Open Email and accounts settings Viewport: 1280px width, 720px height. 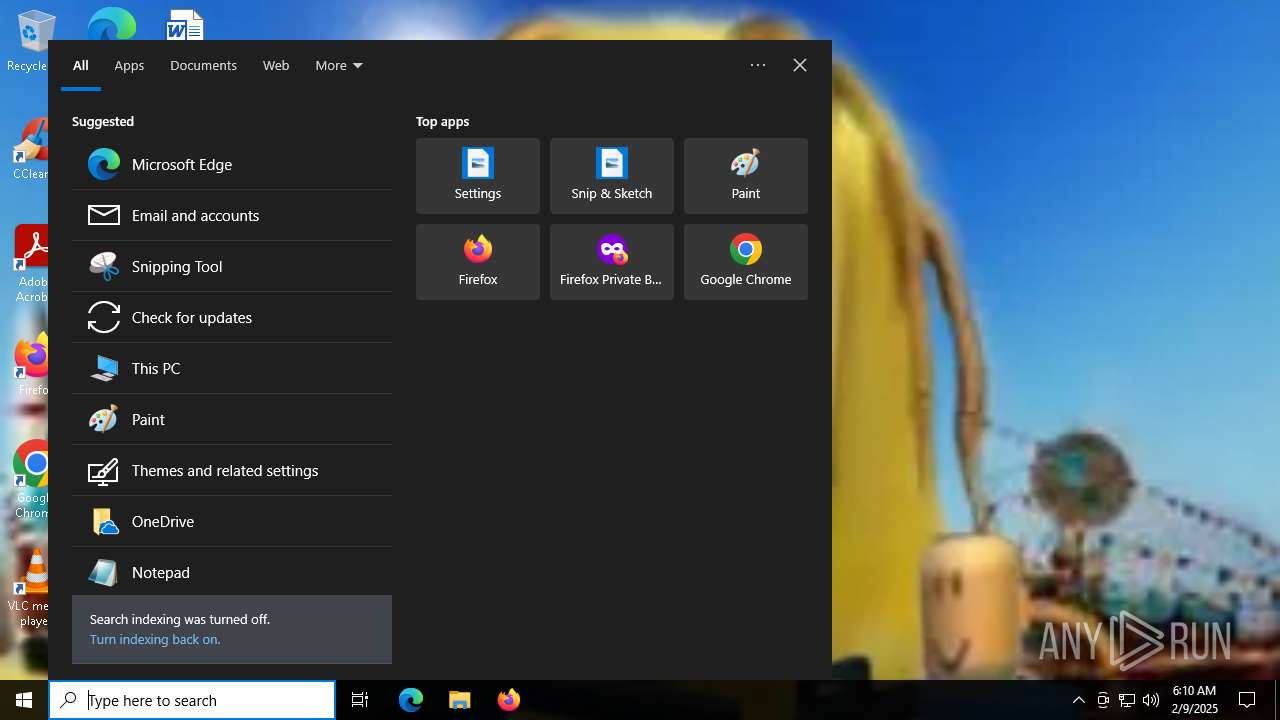232,215
